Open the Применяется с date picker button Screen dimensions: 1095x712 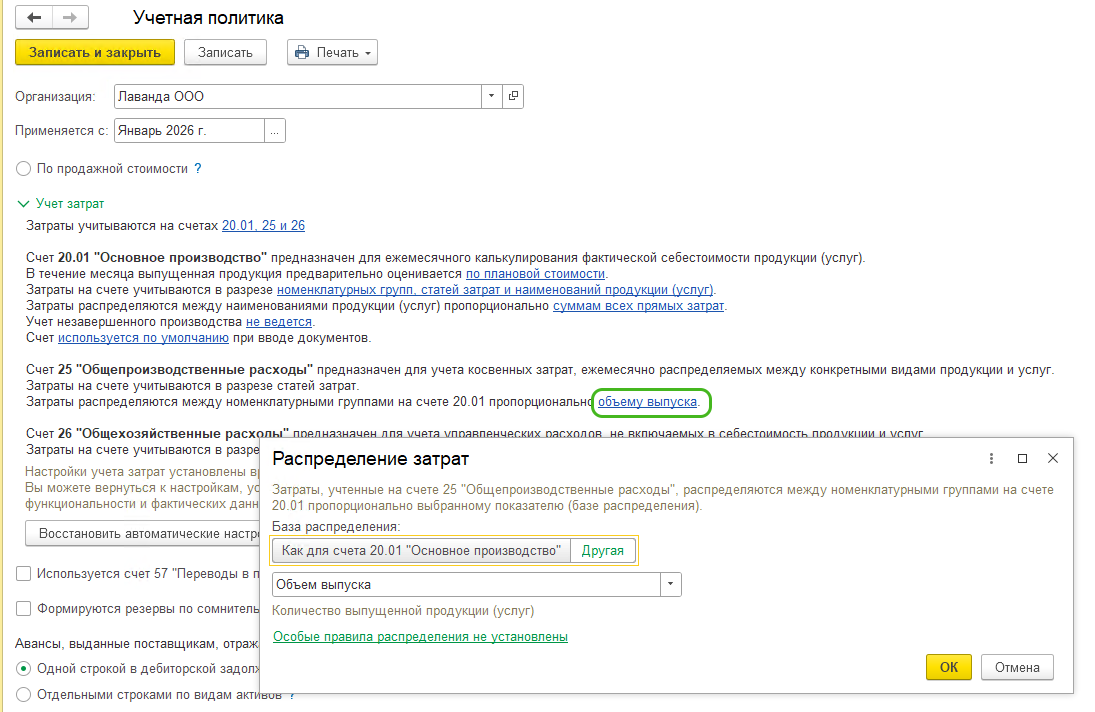275,131
